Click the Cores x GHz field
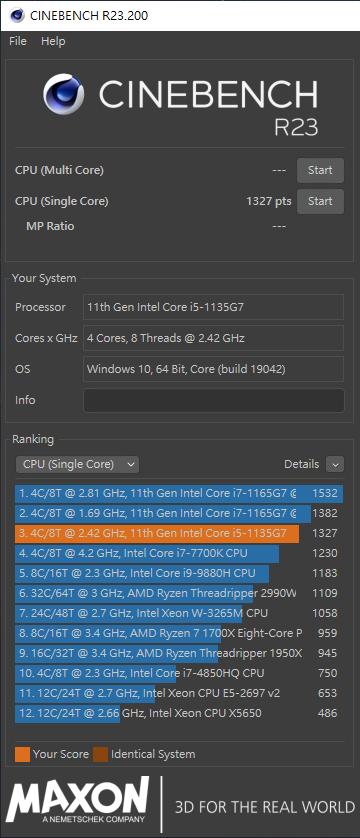 point(214,338)
